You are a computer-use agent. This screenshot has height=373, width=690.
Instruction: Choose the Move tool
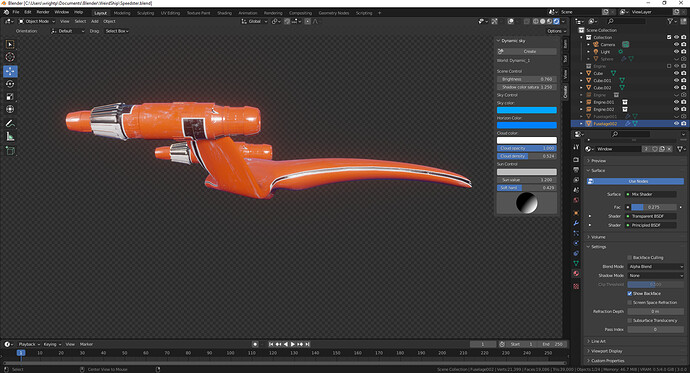click(x=10, y=71)
